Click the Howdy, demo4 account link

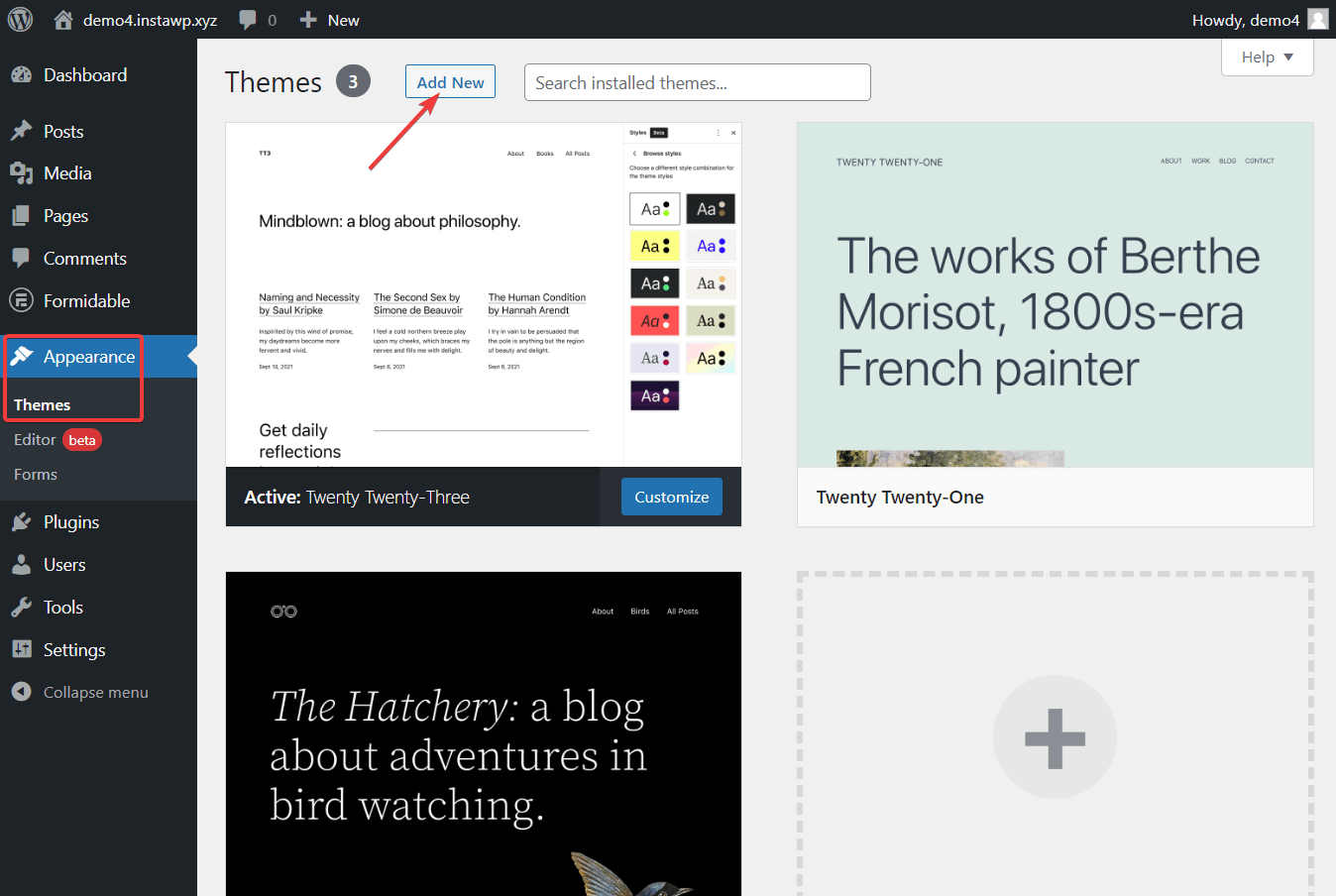pyautogui.click(x=1246, y=20)
